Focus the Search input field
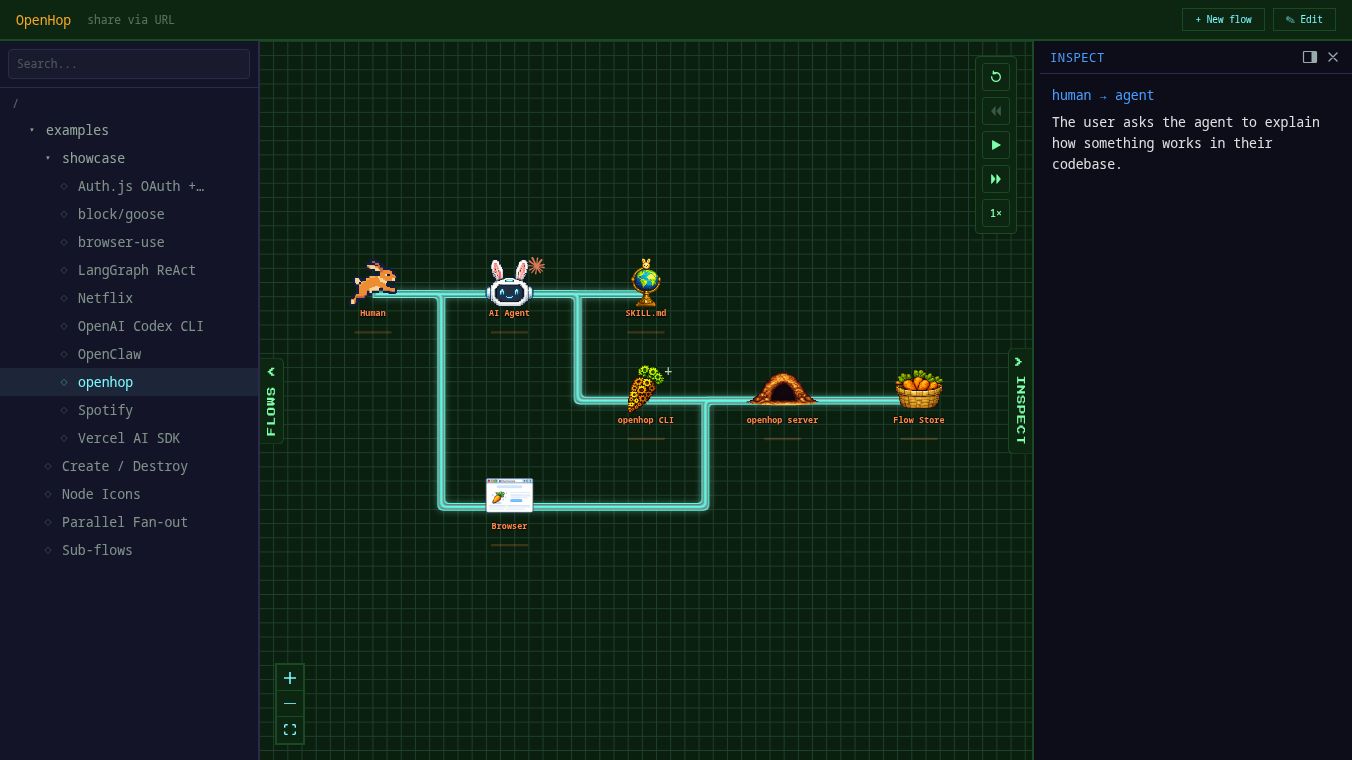 129,64
